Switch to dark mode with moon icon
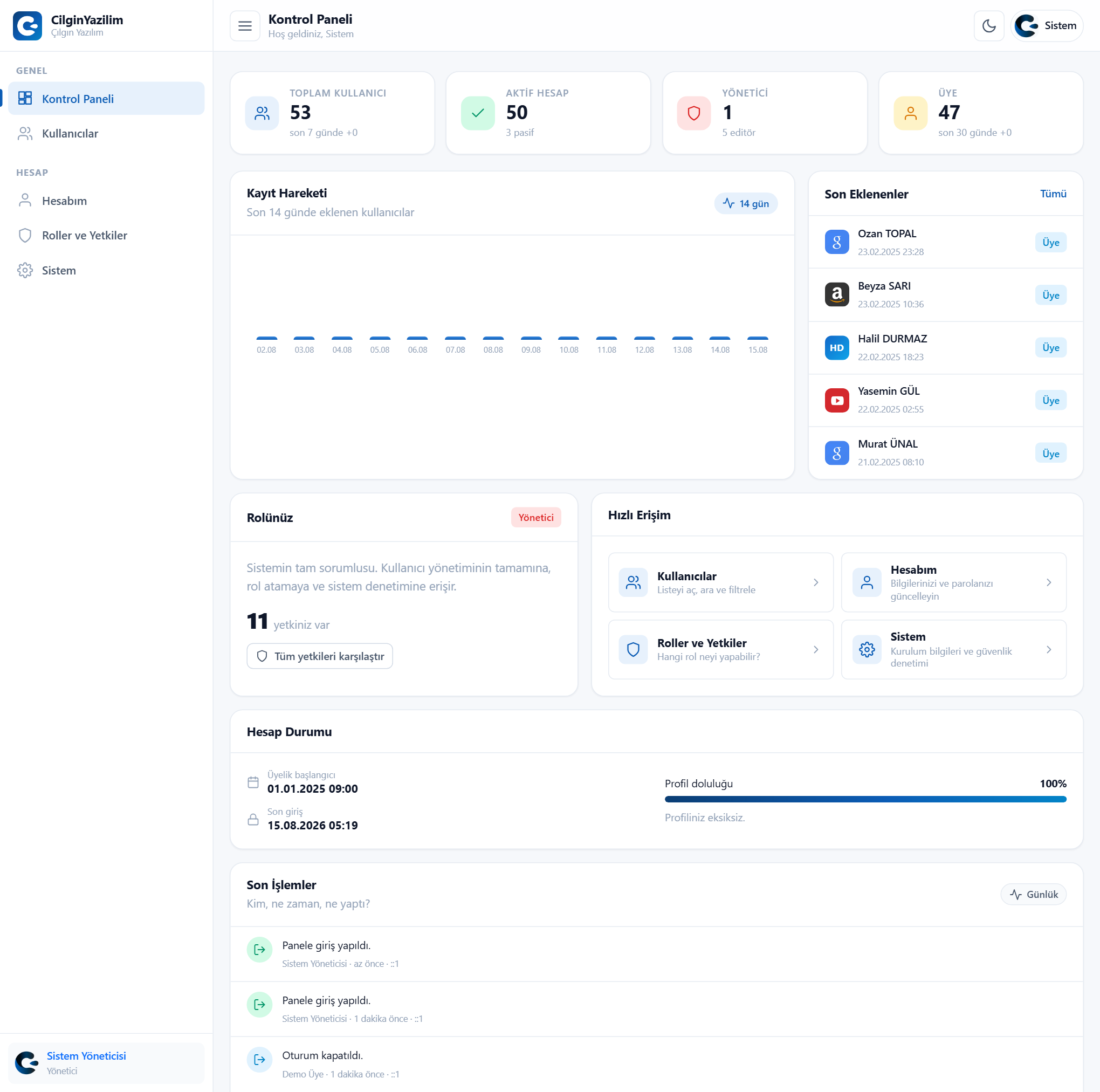This screenshot has width=1100, height=1092. [988, 26]
